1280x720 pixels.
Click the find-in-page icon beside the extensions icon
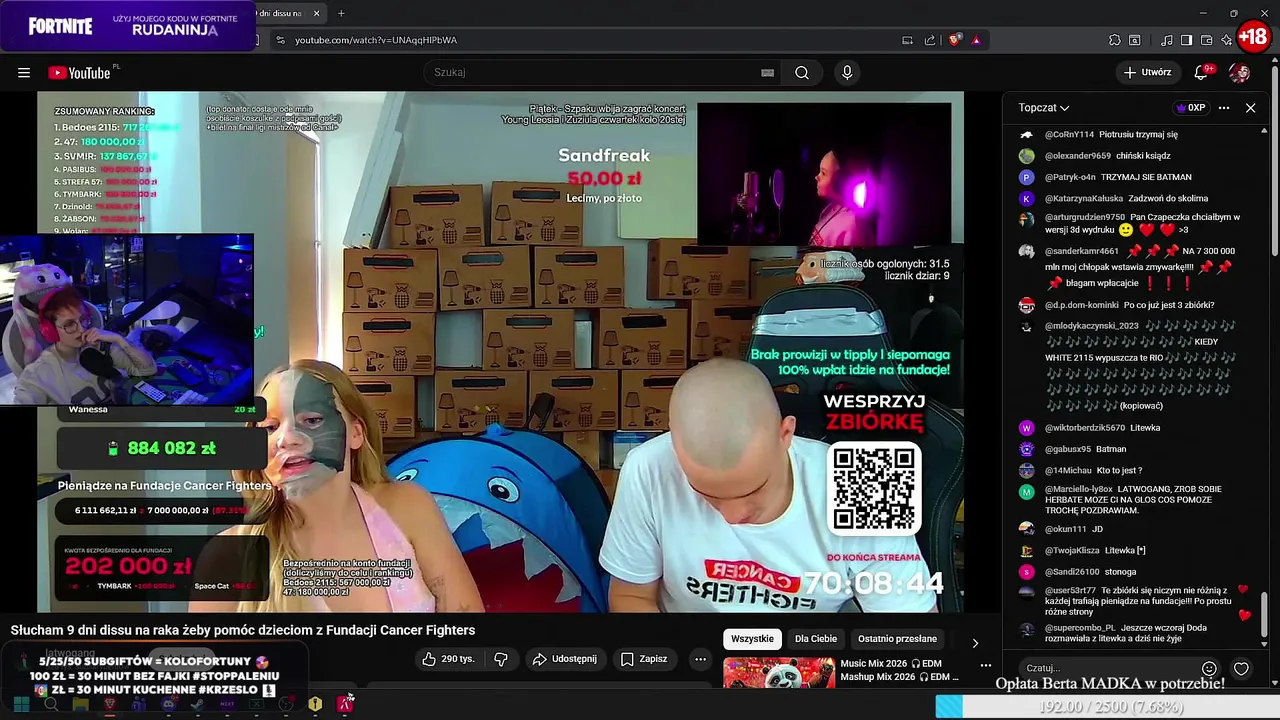(x=1135, y=40)
